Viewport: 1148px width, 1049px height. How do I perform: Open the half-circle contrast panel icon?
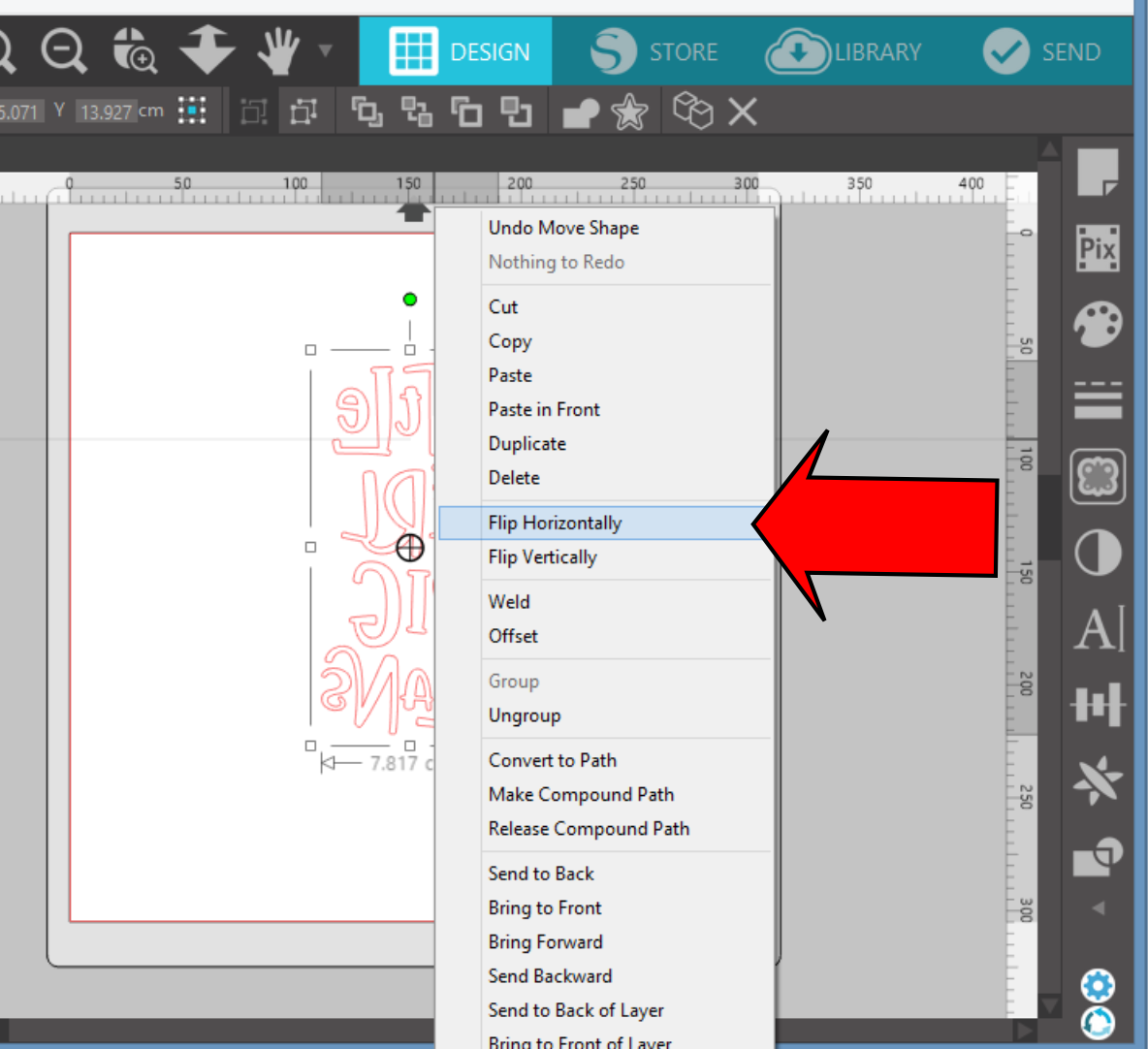(x=1098, y=553)
